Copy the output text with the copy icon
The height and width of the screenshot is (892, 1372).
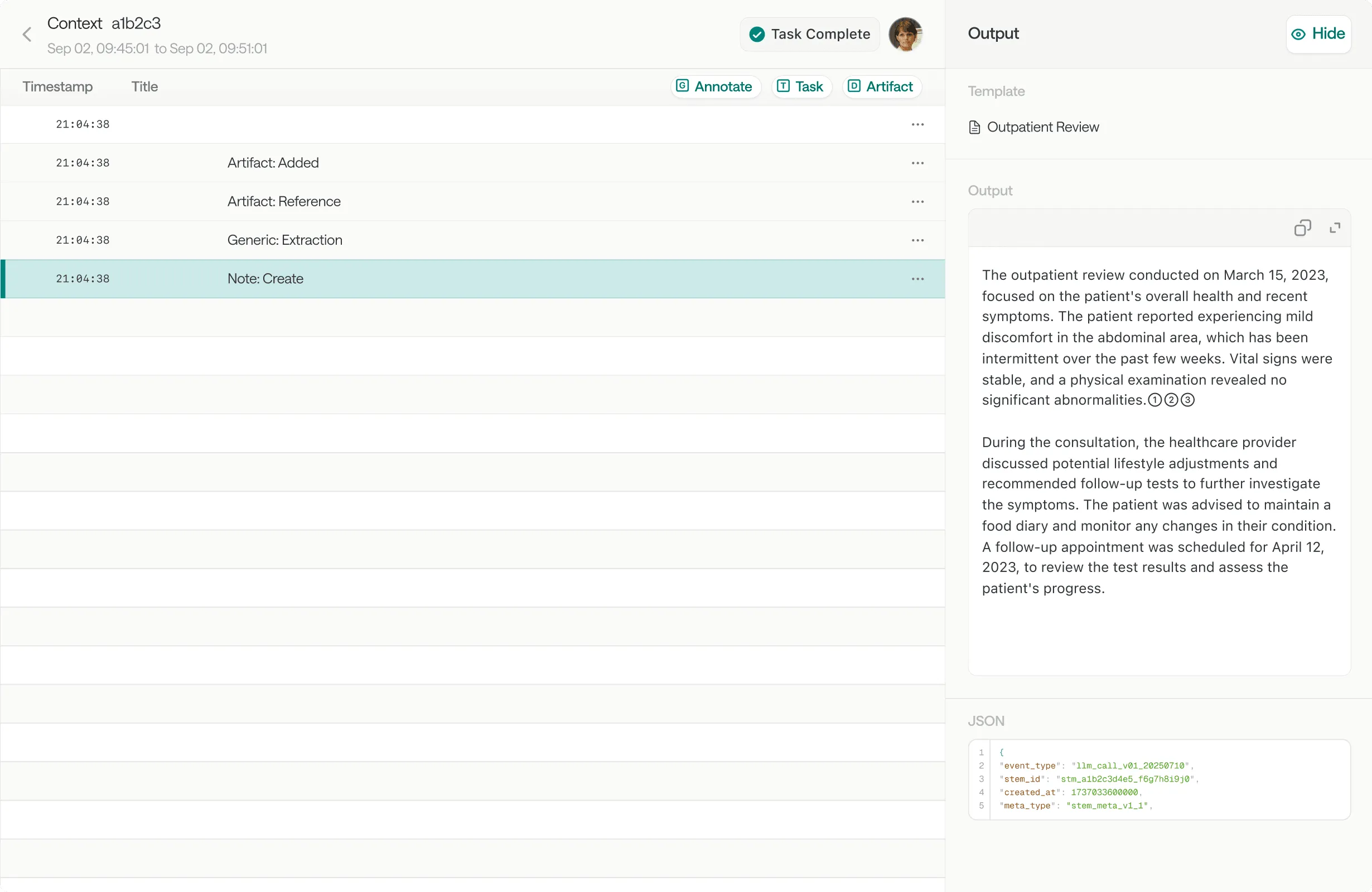[1302, 228]
